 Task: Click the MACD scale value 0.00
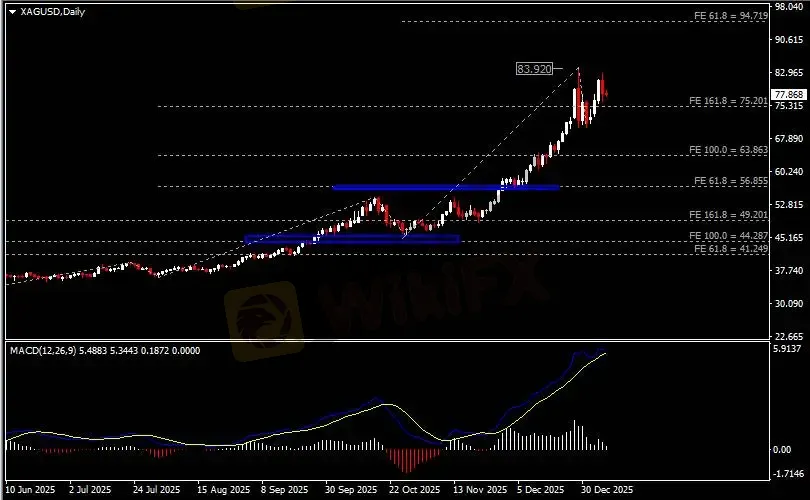782,450
